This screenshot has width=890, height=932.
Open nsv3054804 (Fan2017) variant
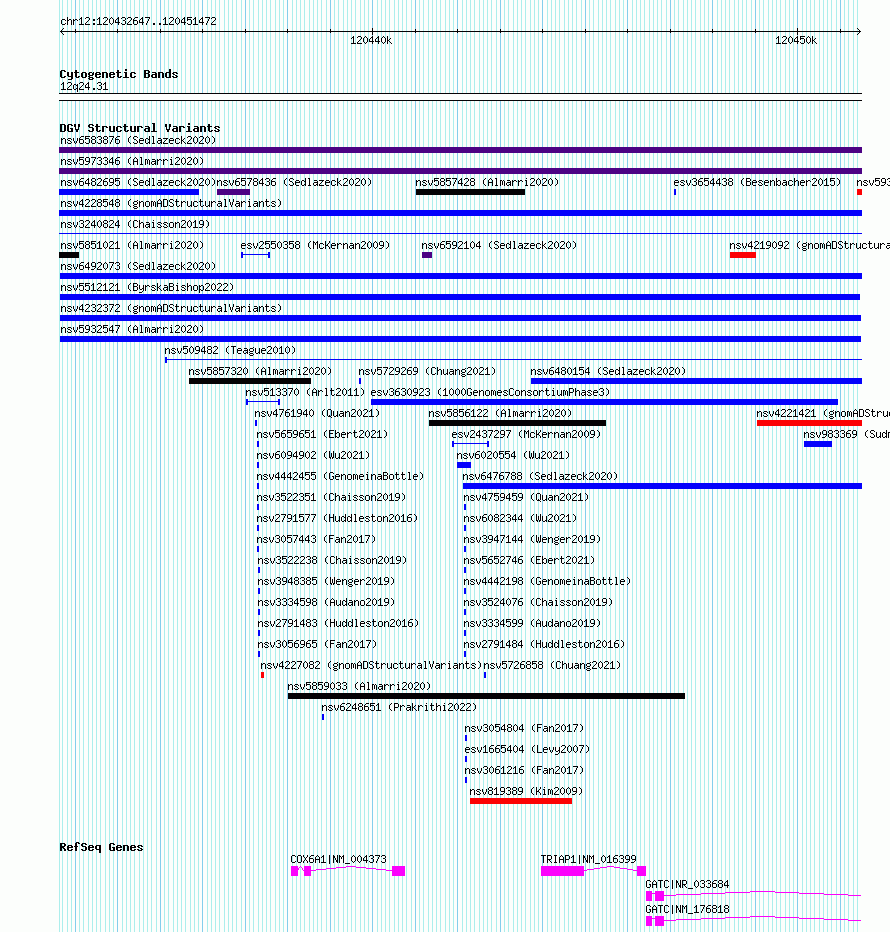pyautogui.click(x=524, y=729)
